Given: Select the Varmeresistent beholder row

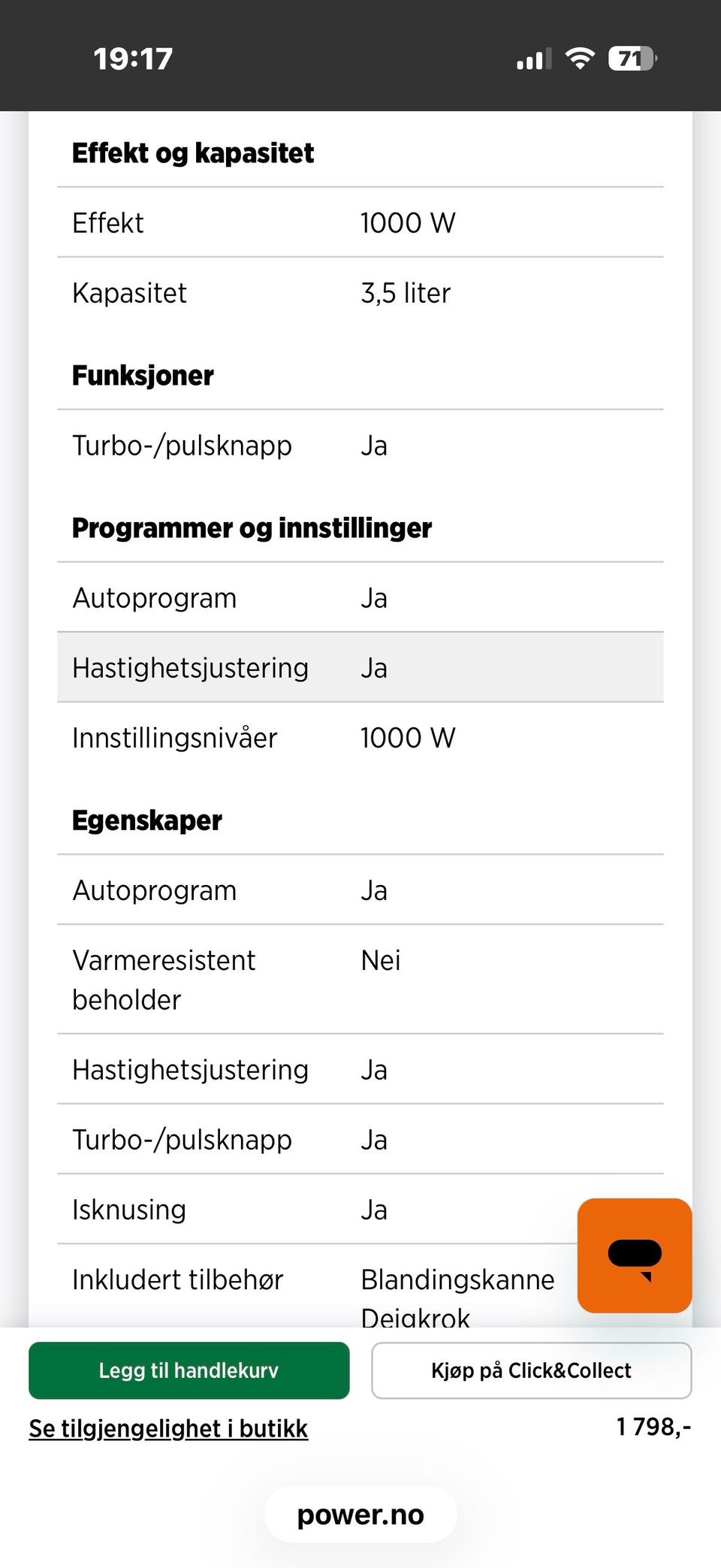Looking at the screenshot, I should [x=360, y=980].
